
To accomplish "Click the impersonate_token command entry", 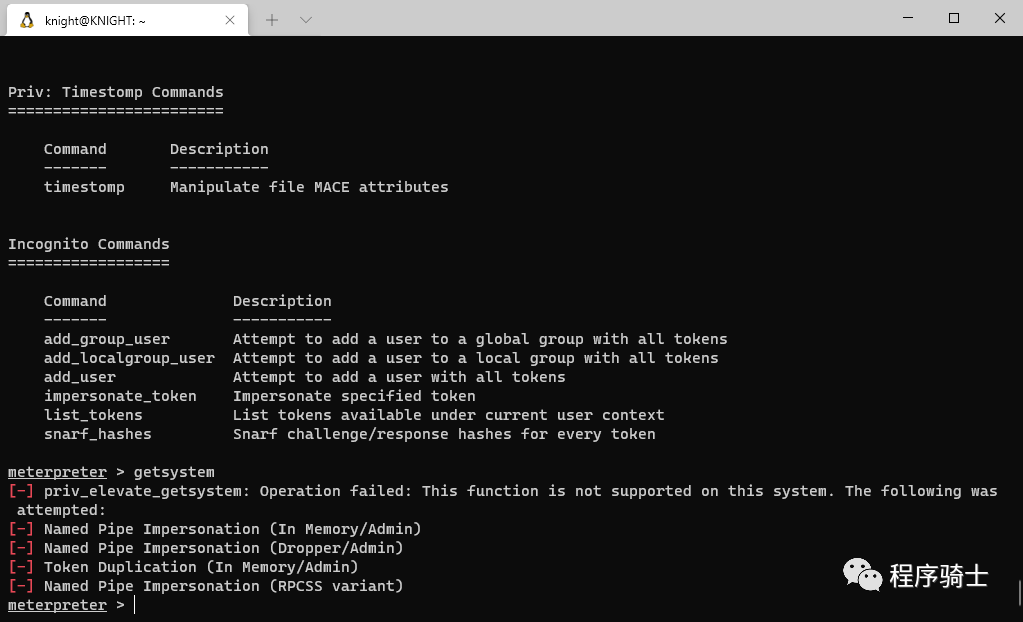I will point(120,396).
